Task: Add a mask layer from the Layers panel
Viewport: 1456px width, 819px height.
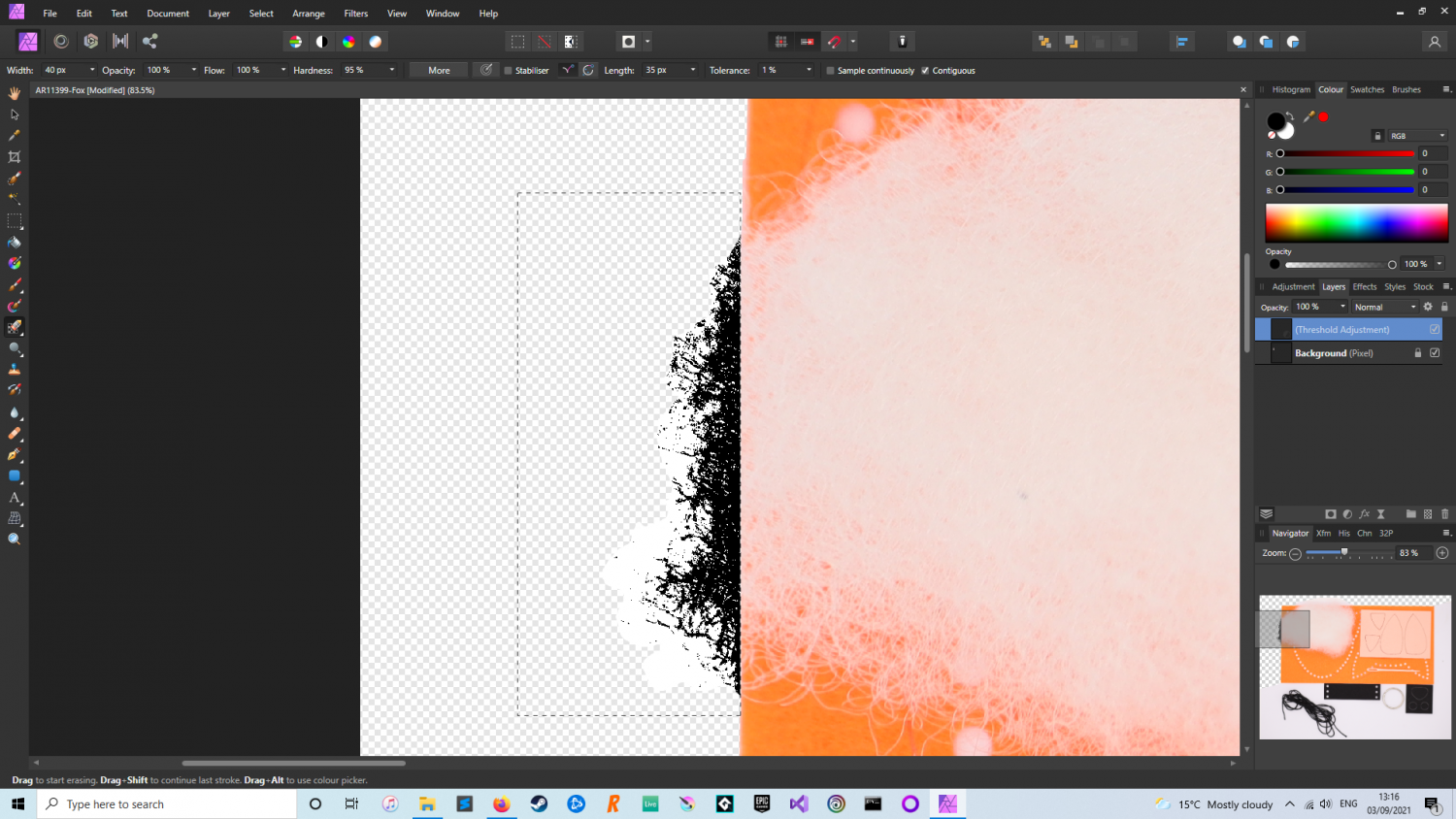Action: [1331, 514]
